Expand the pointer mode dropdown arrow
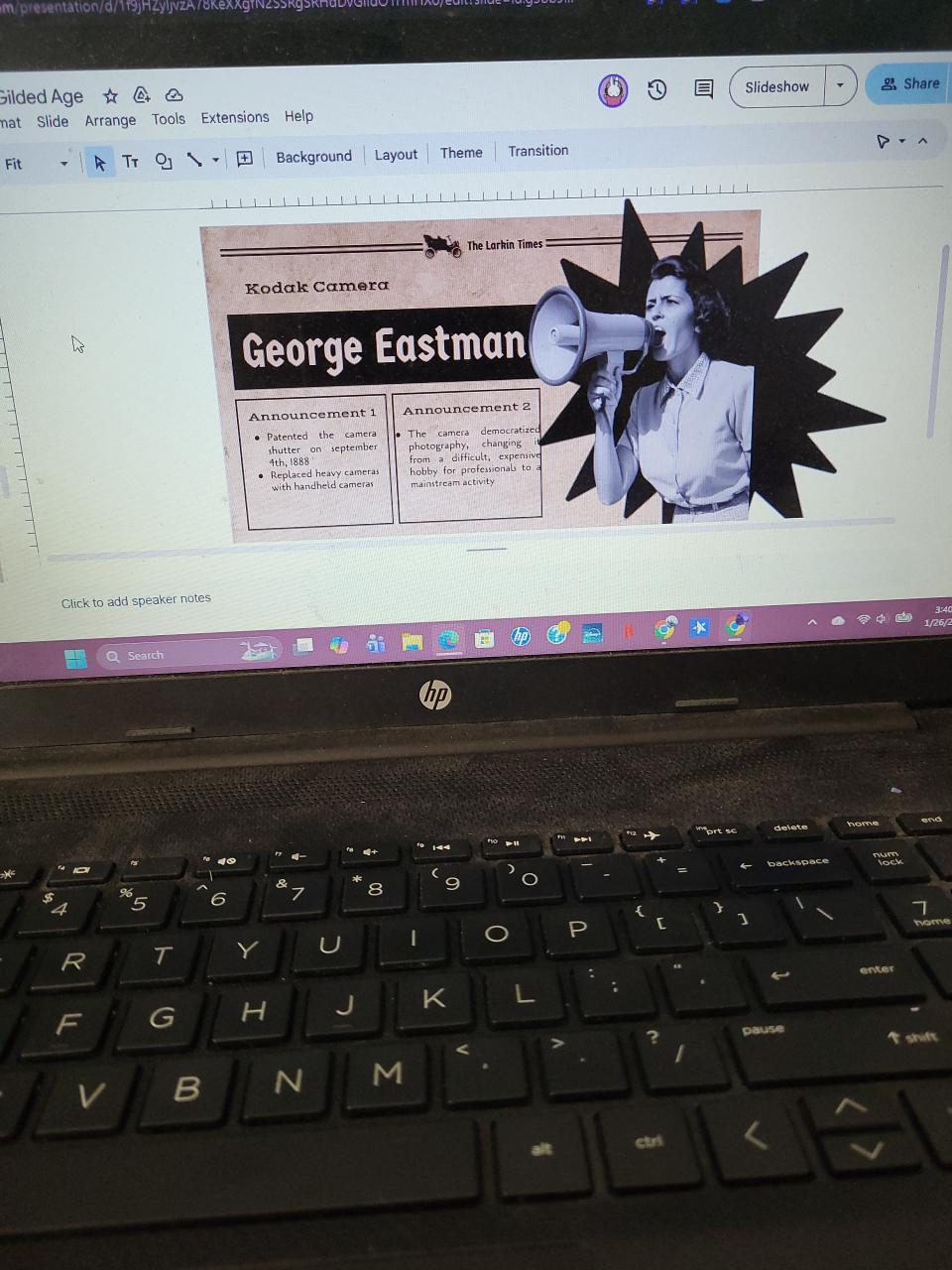This screenshot has width=952, height=1270. tap(901, 142)
